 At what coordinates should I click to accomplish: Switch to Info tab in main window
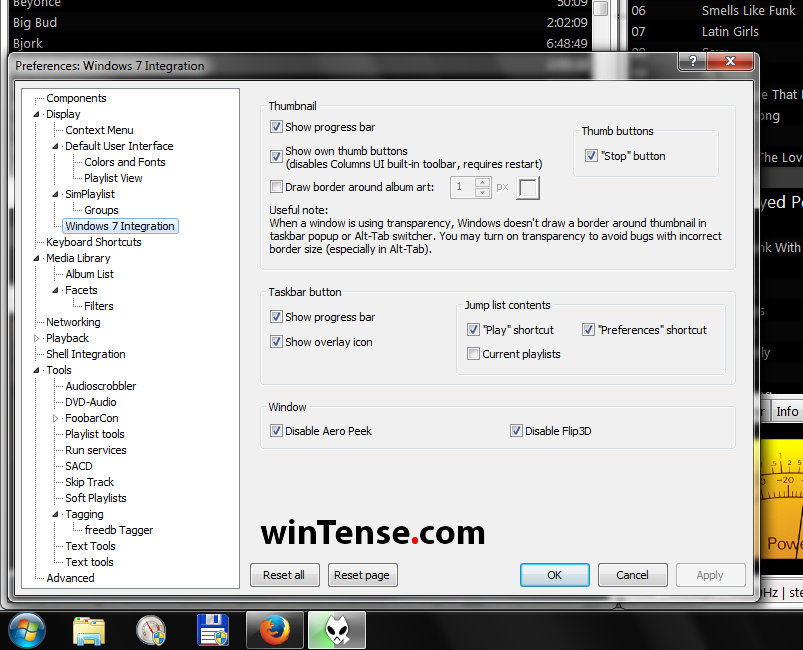[787, 411]
